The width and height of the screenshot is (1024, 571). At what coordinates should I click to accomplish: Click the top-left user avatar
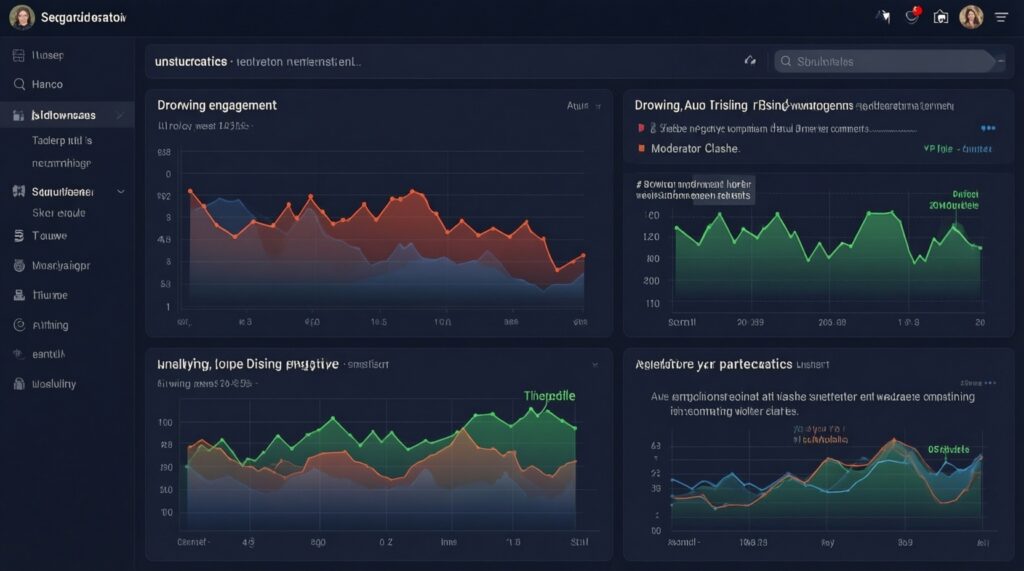click(x=21, y=17)
